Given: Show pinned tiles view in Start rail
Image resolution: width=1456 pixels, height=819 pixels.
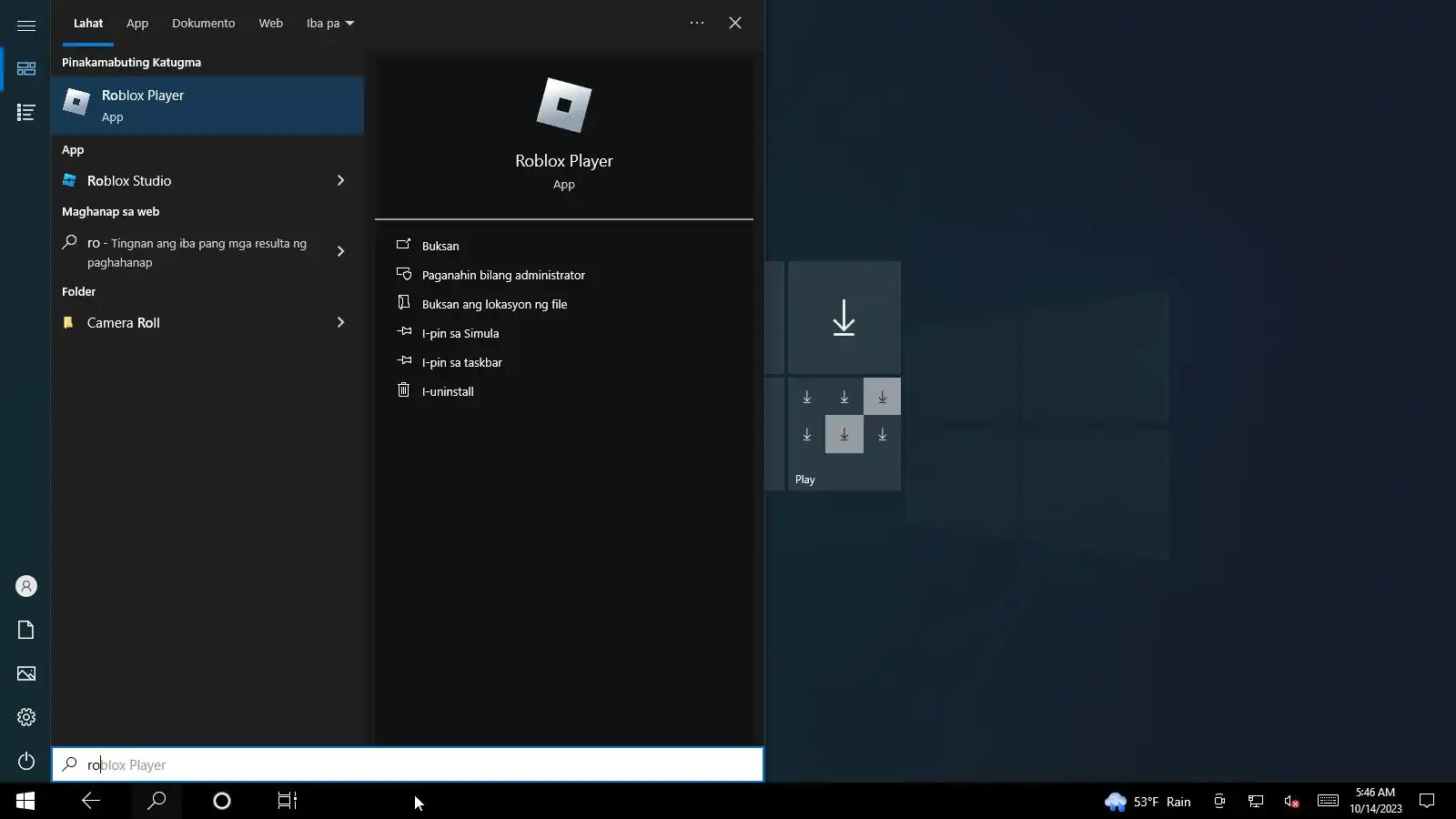Looking at the screenshot, I should point(26,69).
